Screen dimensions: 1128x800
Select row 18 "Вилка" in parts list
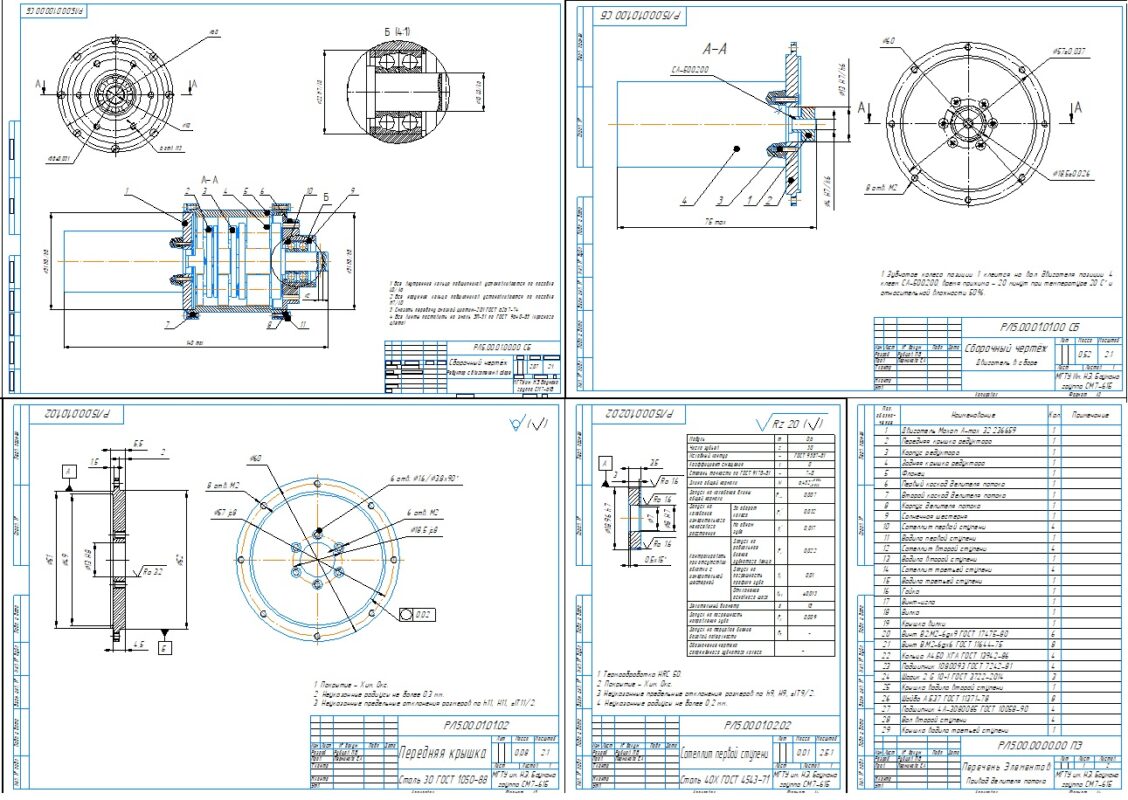(x=996, y=613)
